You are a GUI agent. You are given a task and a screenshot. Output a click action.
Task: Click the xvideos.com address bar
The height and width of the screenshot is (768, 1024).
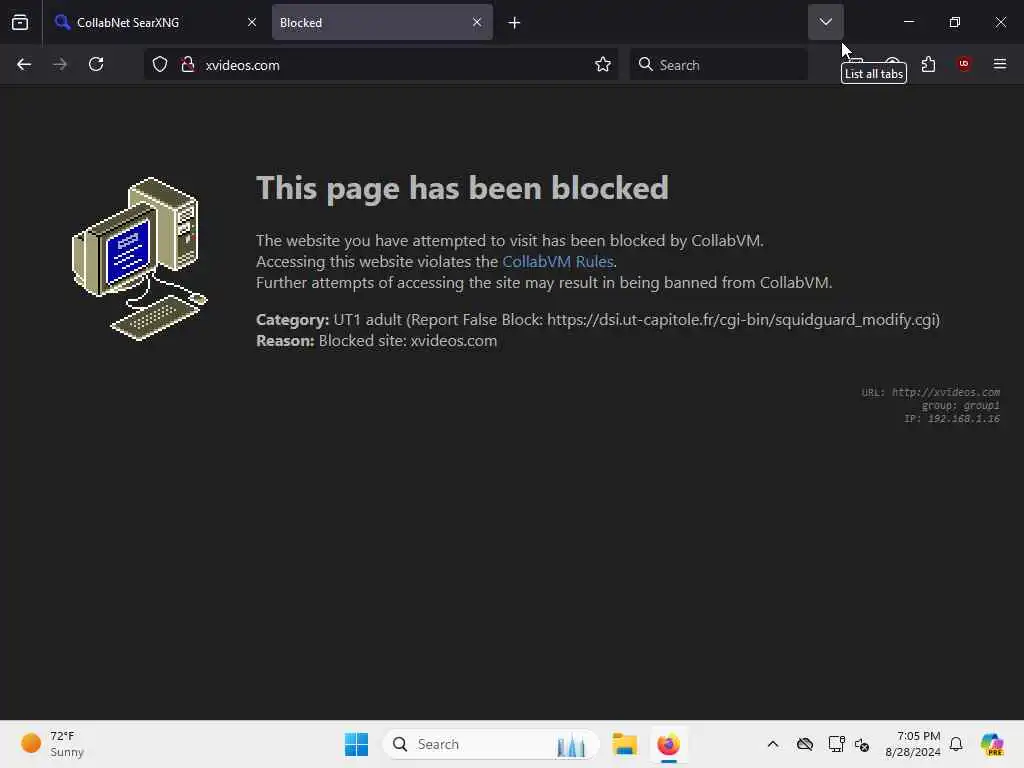tap(381, 64)
